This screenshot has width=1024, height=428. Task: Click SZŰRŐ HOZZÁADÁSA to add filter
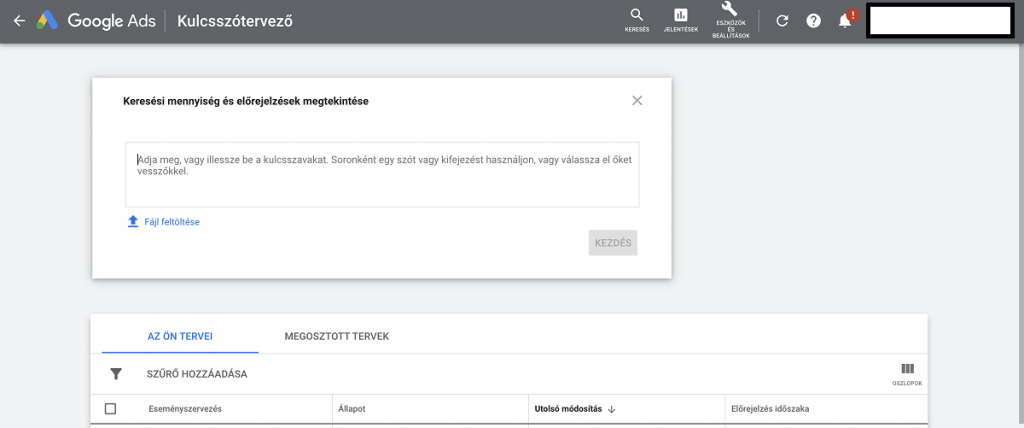pyautogui.click(x=197, y=374)
